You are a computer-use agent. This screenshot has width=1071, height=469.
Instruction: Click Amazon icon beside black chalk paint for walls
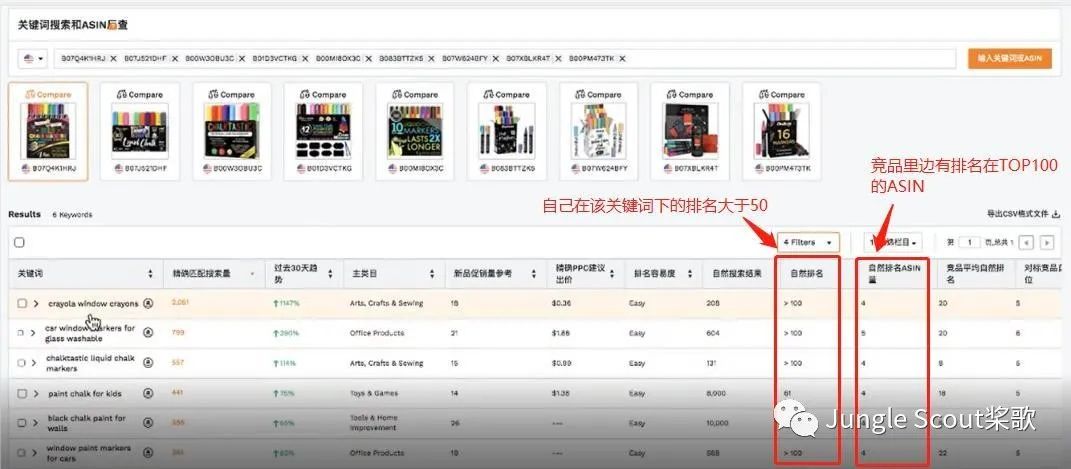(x=148, y=423)
